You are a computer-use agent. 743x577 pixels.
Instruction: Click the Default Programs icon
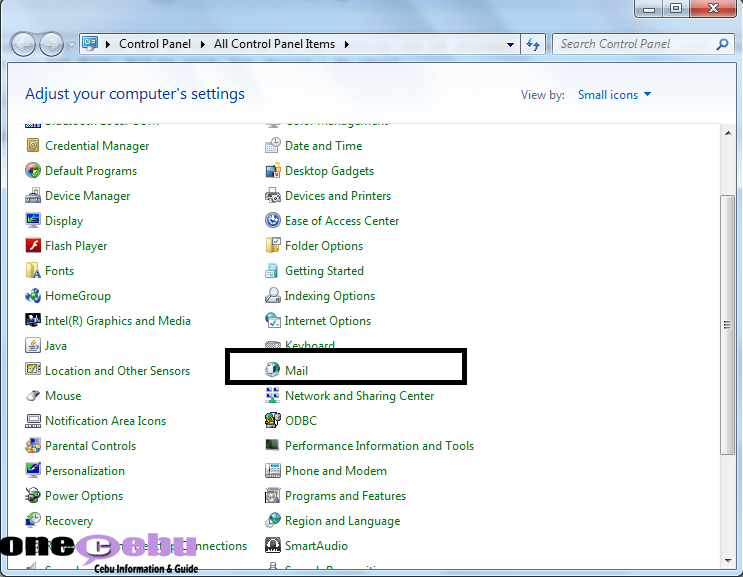tap(33, 171)
